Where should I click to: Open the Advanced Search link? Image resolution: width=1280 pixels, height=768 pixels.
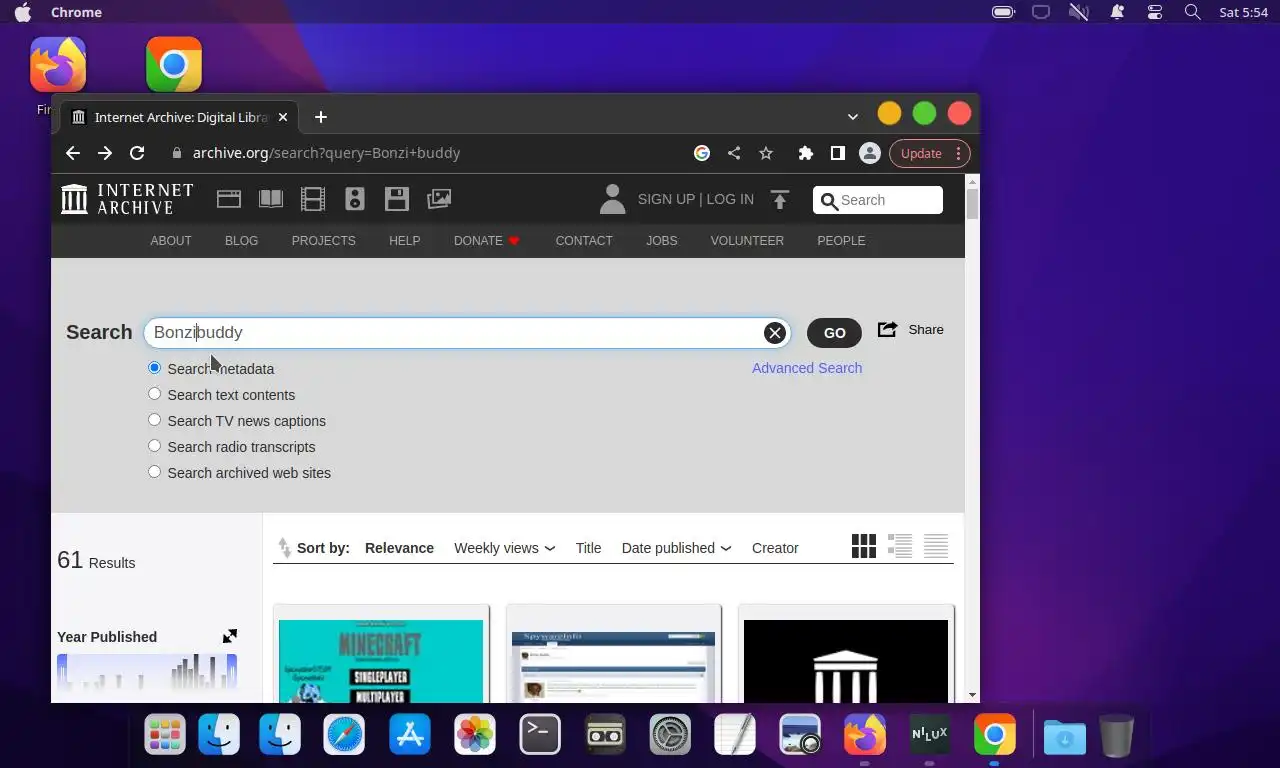pos(807,368)
